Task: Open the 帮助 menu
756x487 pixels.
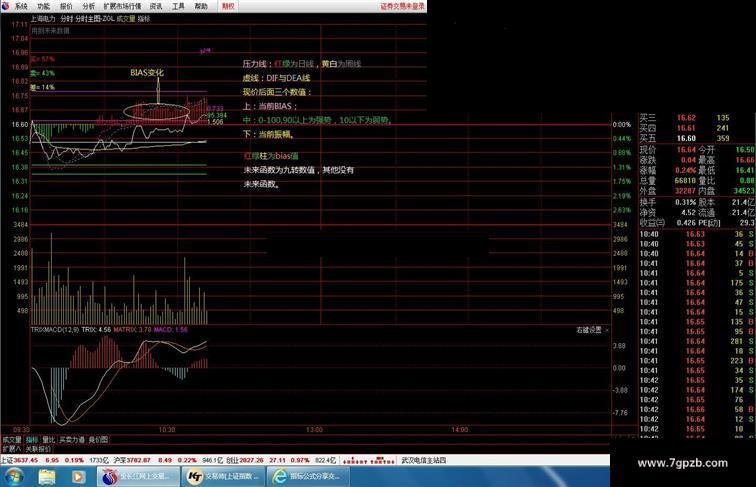Action: tap(201, 6)
